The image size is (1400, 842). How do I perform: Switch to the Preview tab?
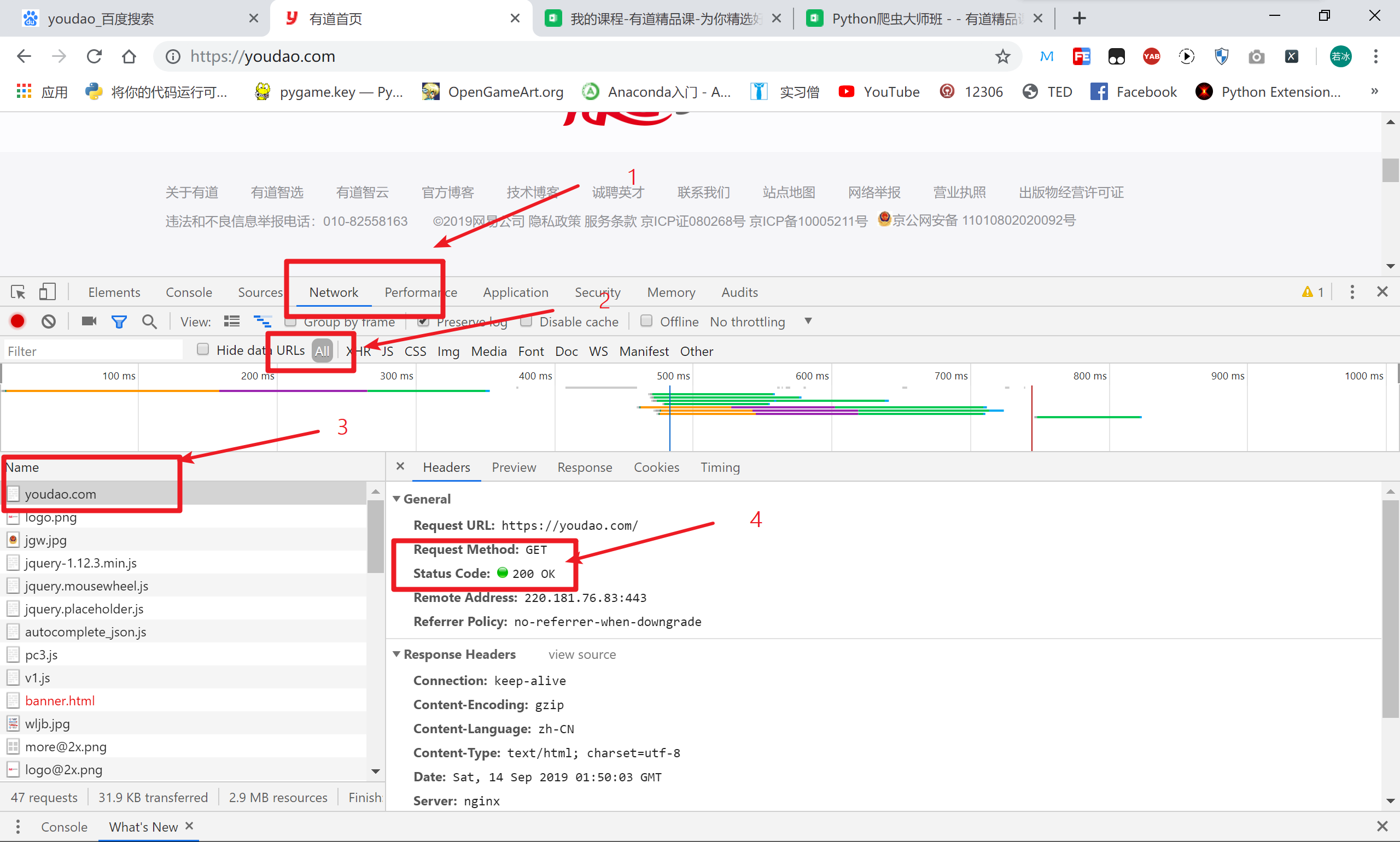coord(514,467)
